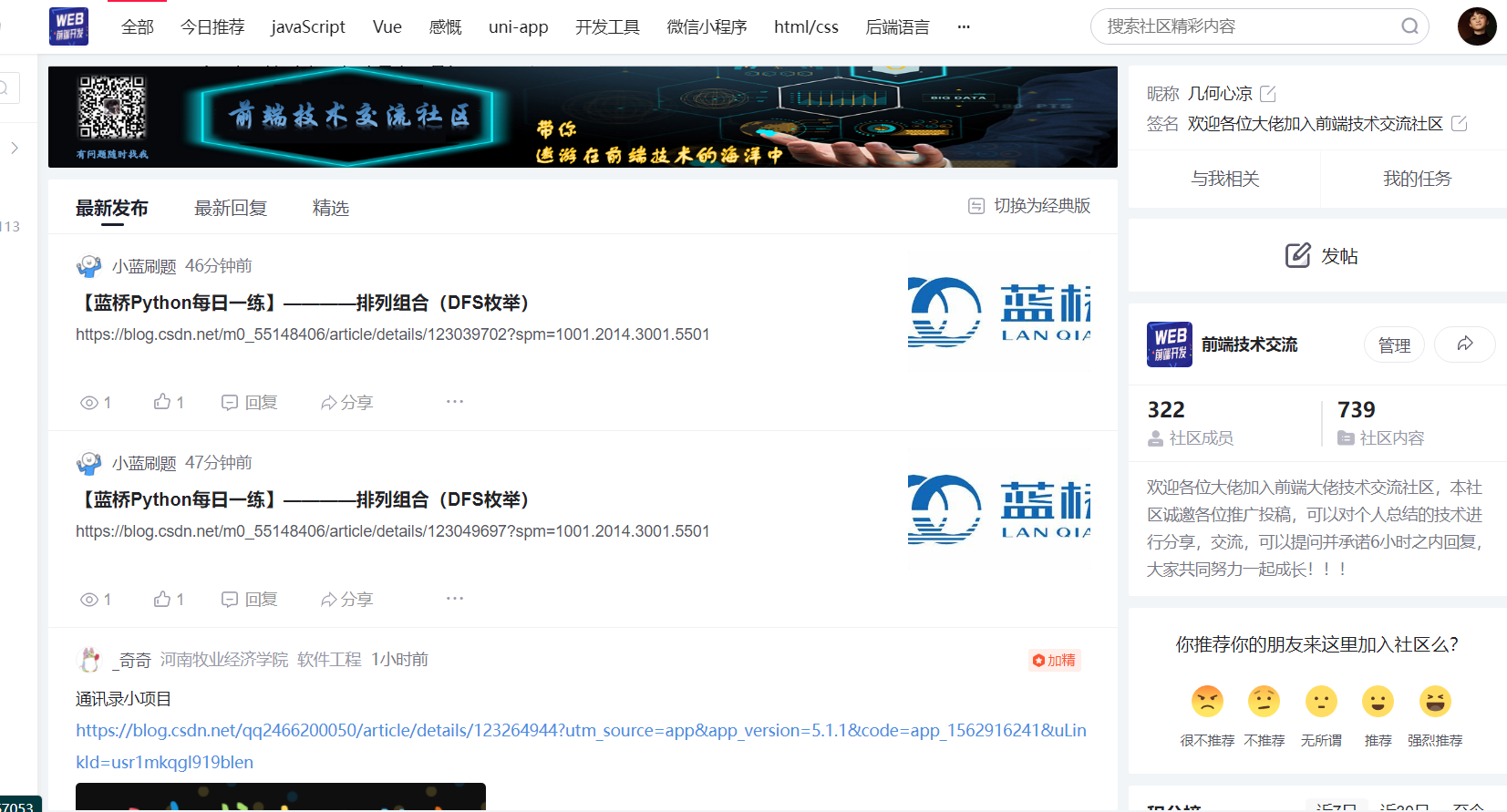Open the 今日推荐 category
This screenshot has width=1507, height=812.
[x=212, y=26]
